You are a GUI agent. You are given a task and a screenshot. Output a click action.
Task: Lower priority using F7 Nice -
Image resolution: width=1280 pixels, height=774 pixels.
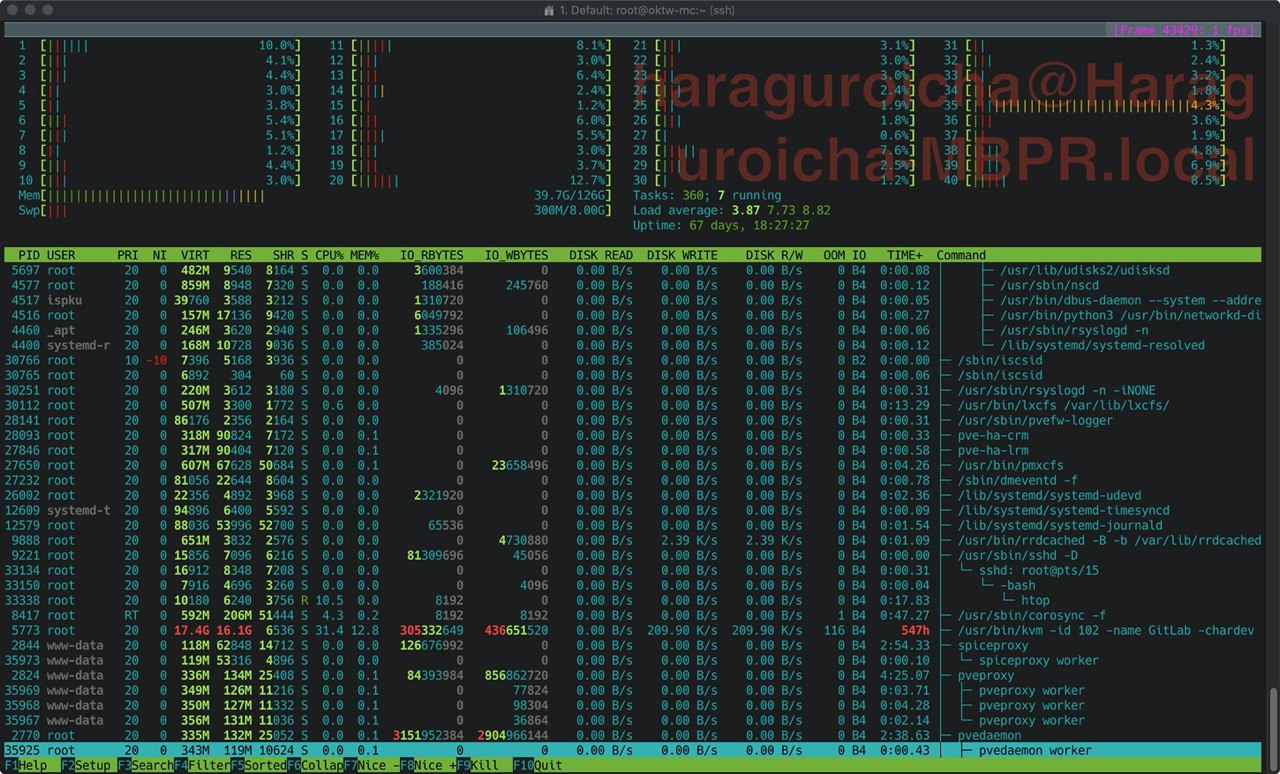pyautogui.click(x=373, y=766)
